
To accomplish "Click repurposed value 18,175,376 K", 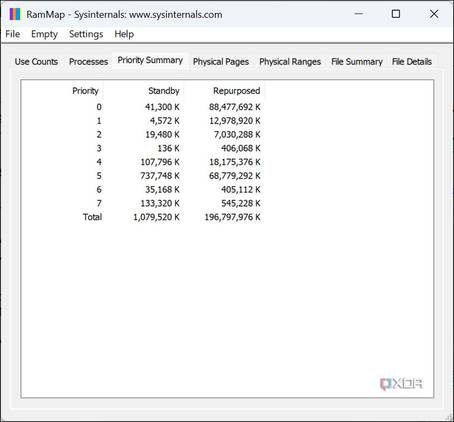I will 235,162.
